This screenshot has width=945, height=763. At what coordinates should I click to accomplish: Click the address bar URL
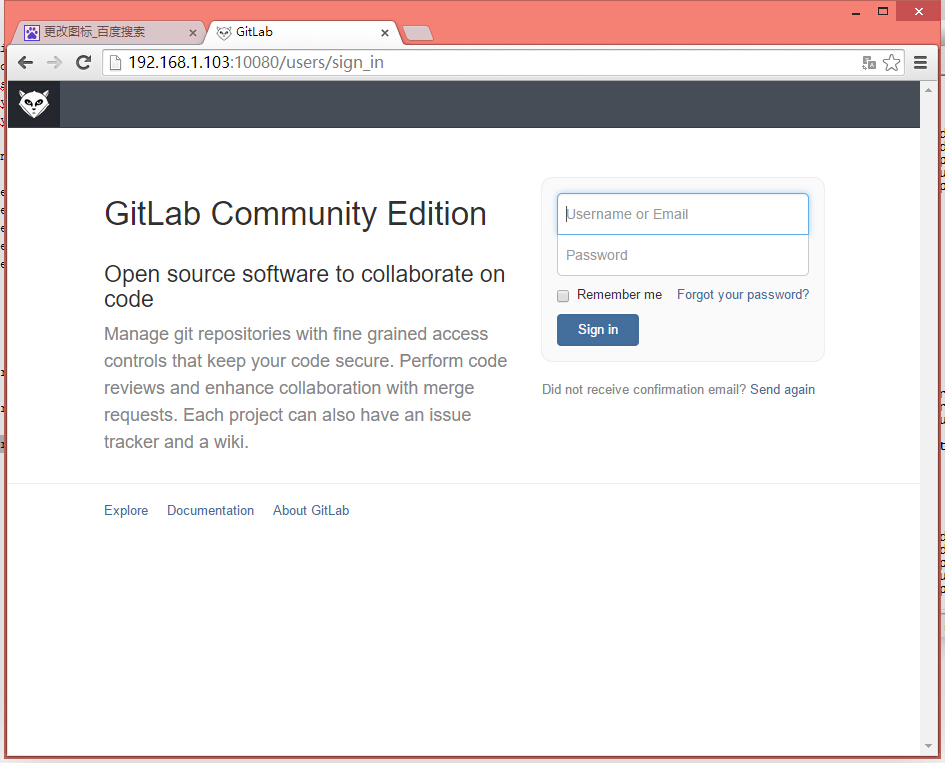256,63
